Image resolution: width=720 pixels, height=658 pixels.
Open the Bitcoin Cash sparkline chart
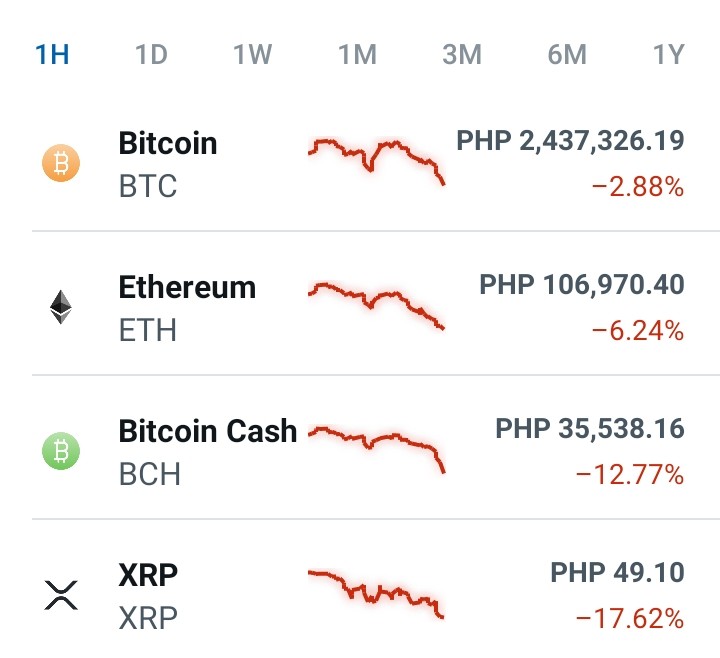(376, 450)
